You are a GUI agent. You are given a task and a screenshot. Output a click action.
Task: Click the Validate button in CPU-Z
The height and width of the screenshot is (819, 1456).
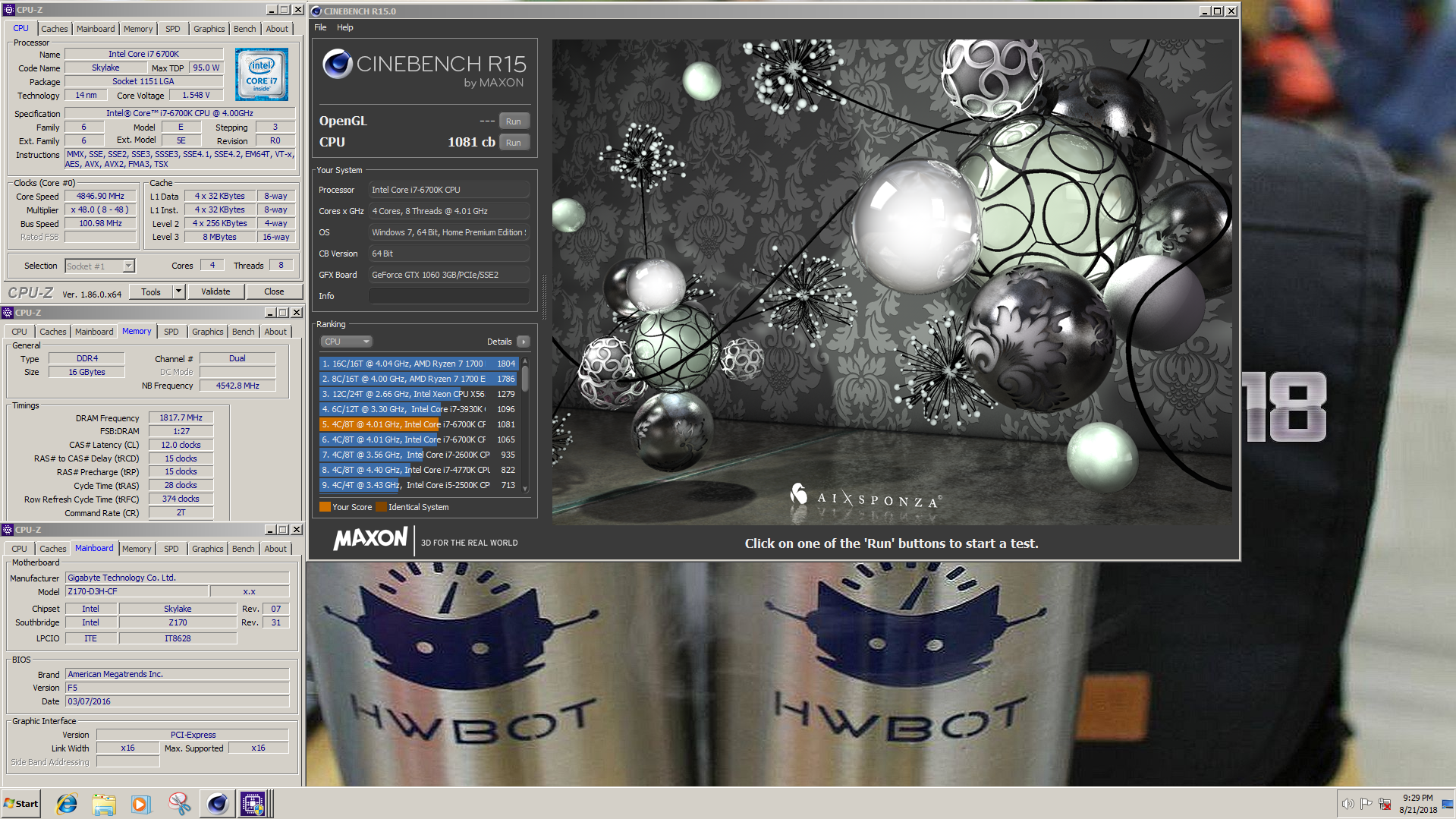click(215, 291)
